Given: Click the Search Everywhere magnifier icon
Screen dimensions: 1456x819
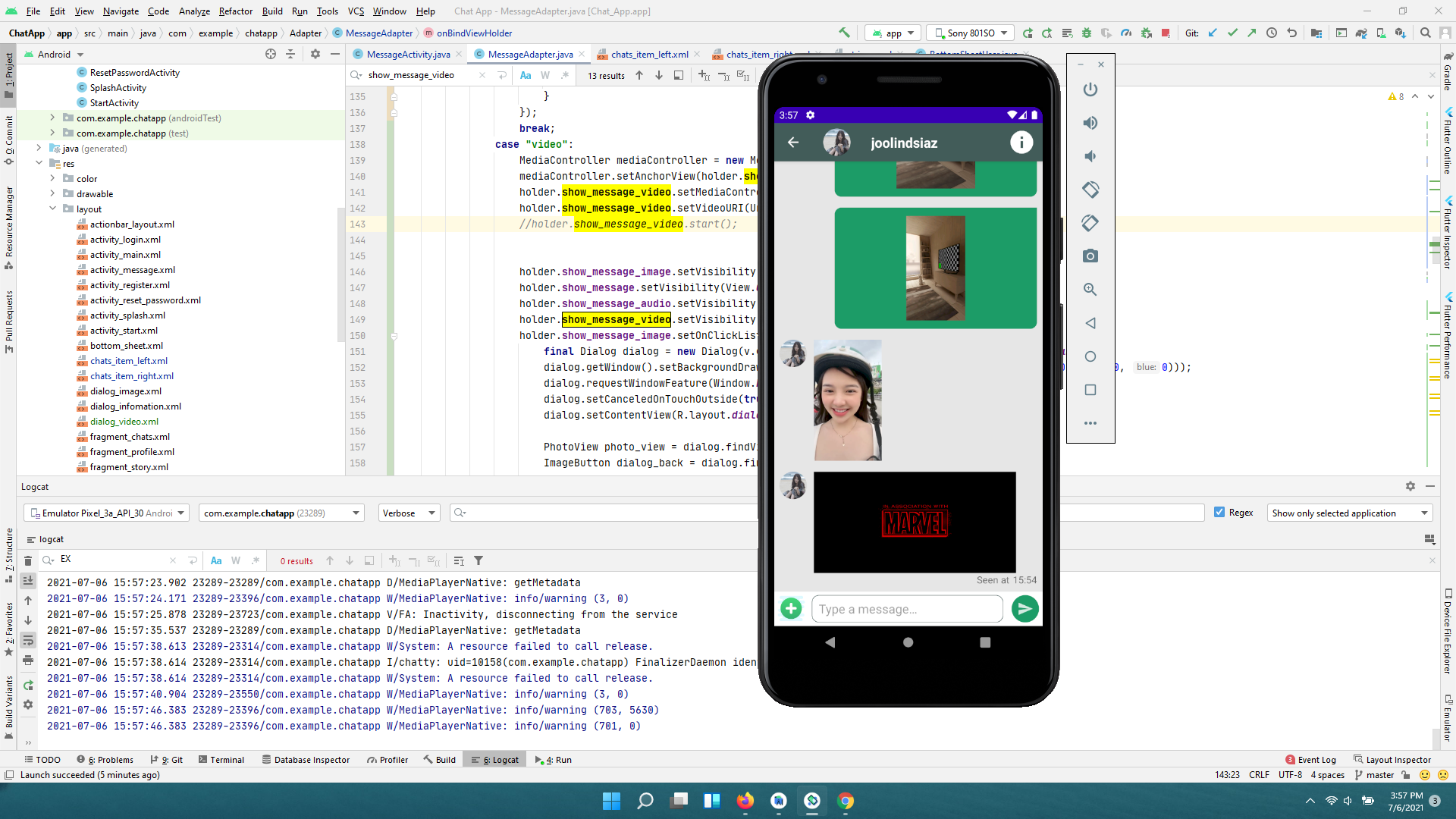Looking at the screenshot, I should click(x=1426, y=33).
